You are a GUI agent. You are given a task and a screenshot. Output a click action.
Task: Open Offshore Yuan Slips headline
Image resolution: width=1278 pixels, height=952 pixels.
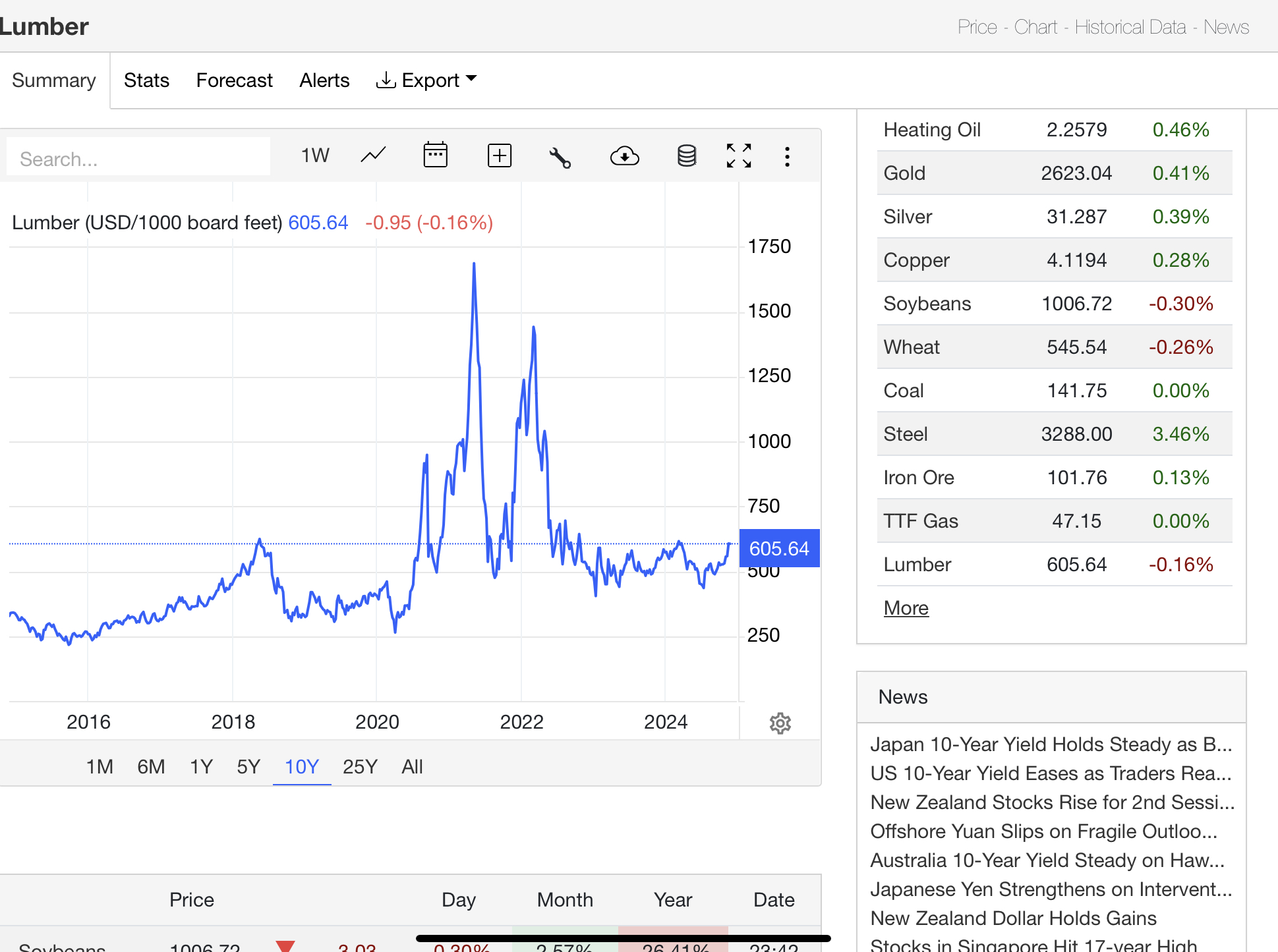1043,831
